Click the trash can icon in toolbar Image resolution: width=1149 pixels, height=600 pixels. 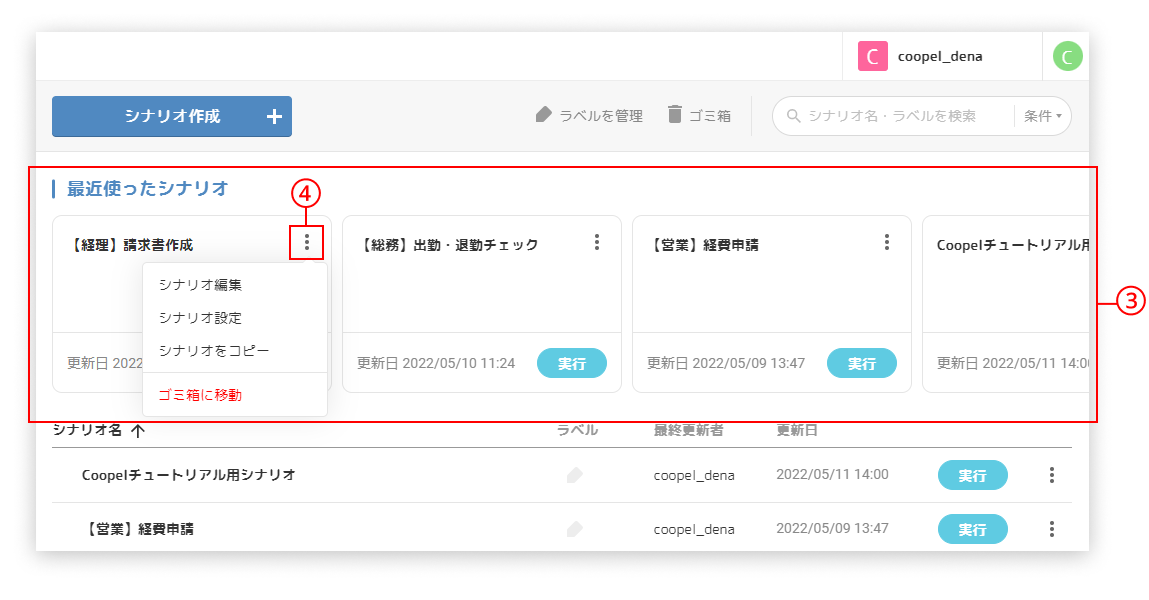675,114
